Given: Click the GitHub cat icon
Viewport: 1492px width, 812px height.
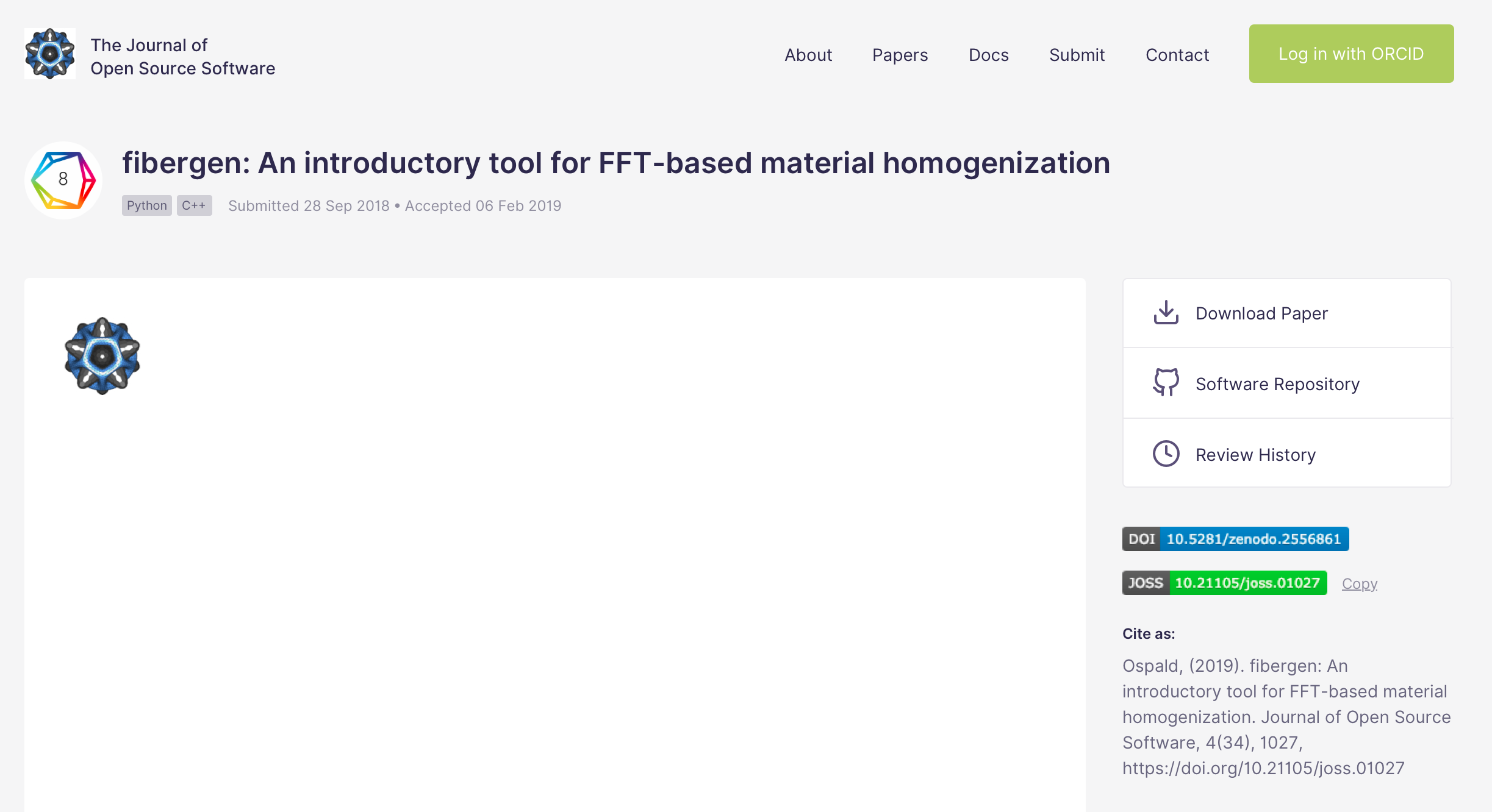Looking at the screenshot, I should pyautogui.click(x=1166, y=383).
